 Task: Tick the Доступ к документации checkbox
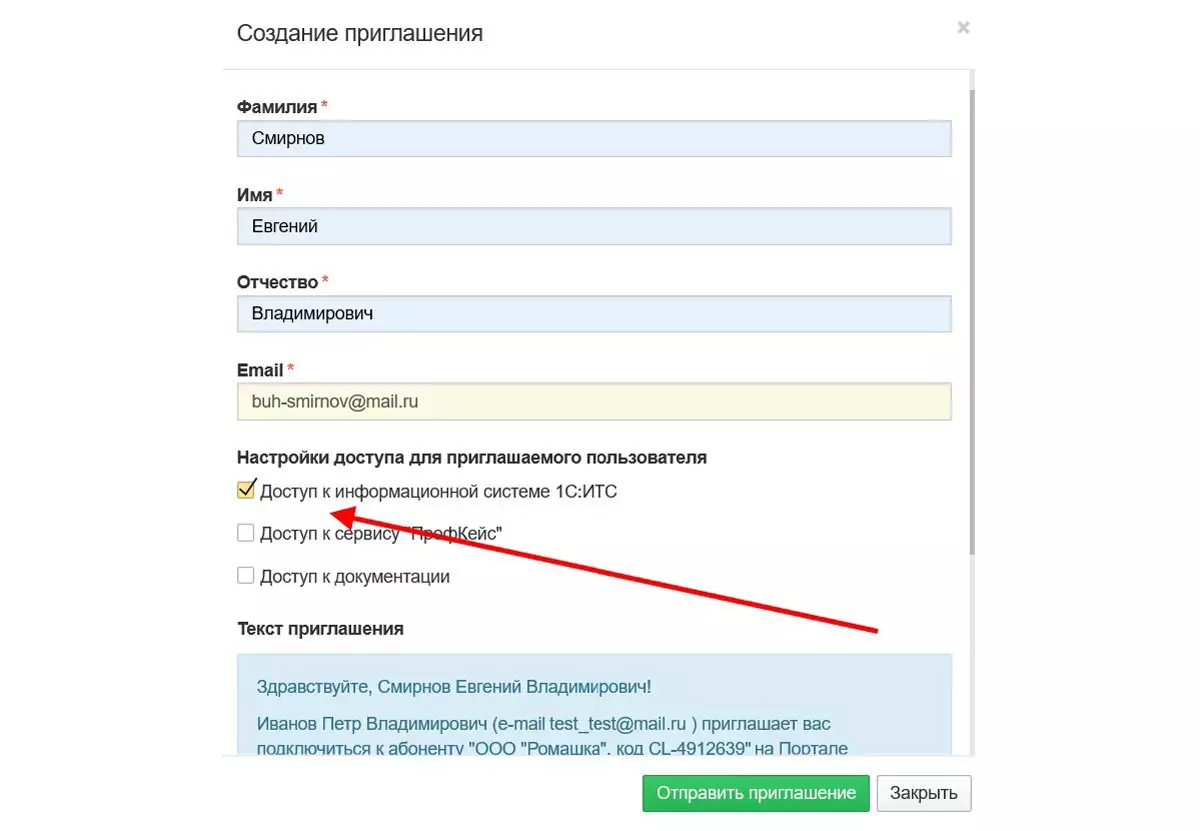[x=246, y=576]
